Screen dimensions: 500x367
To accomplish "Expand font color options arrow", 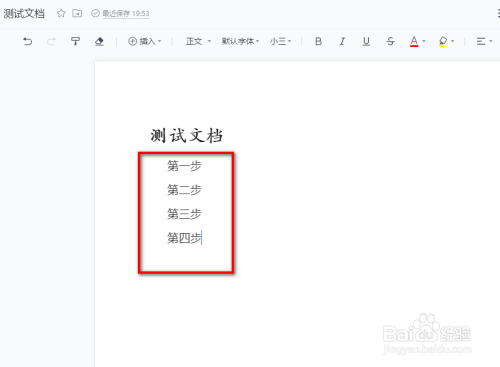I will (x=424, y=41).
